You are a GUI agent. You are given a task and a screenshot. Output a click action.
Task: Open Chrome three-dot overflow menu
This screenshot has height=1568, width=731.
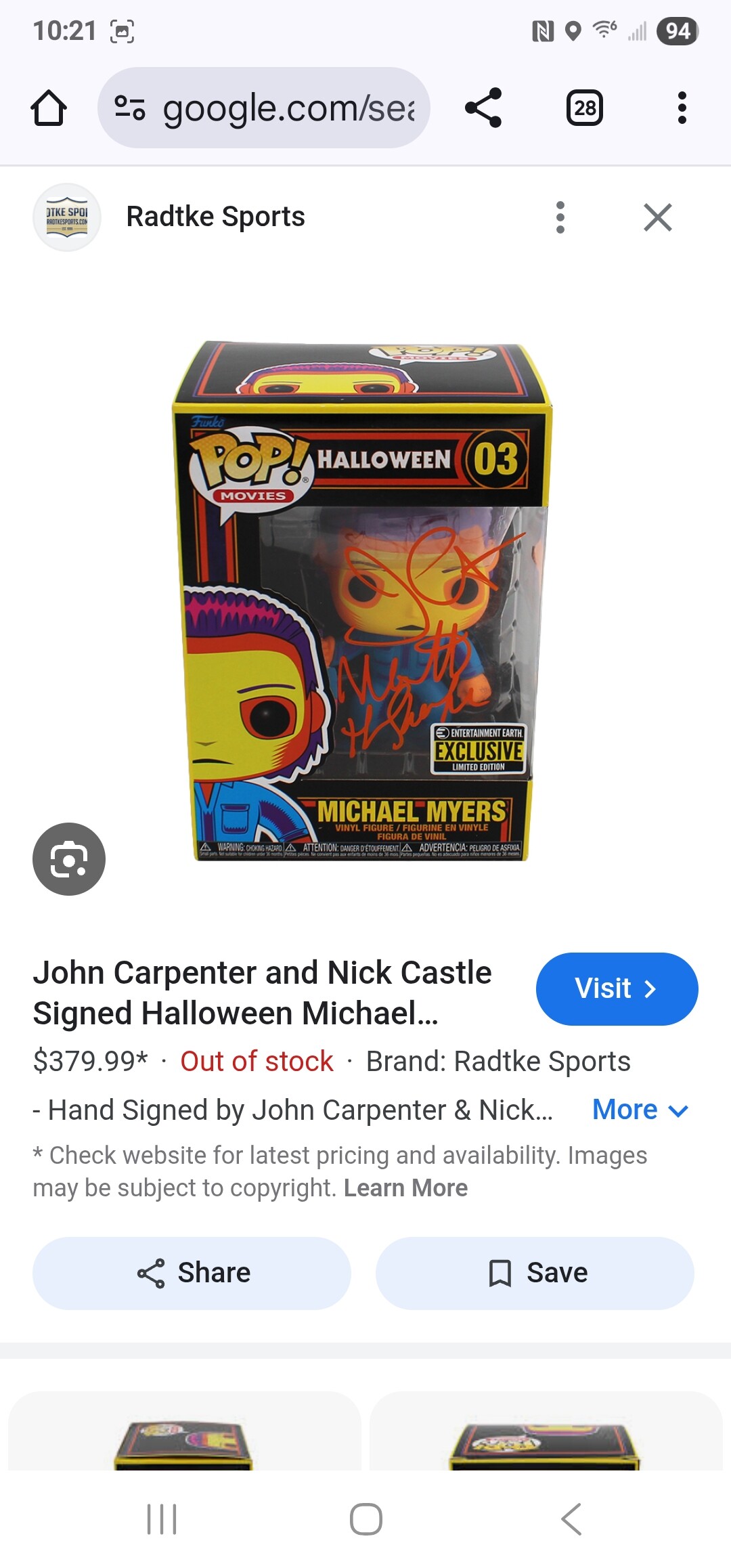click(x=682, y=108)
